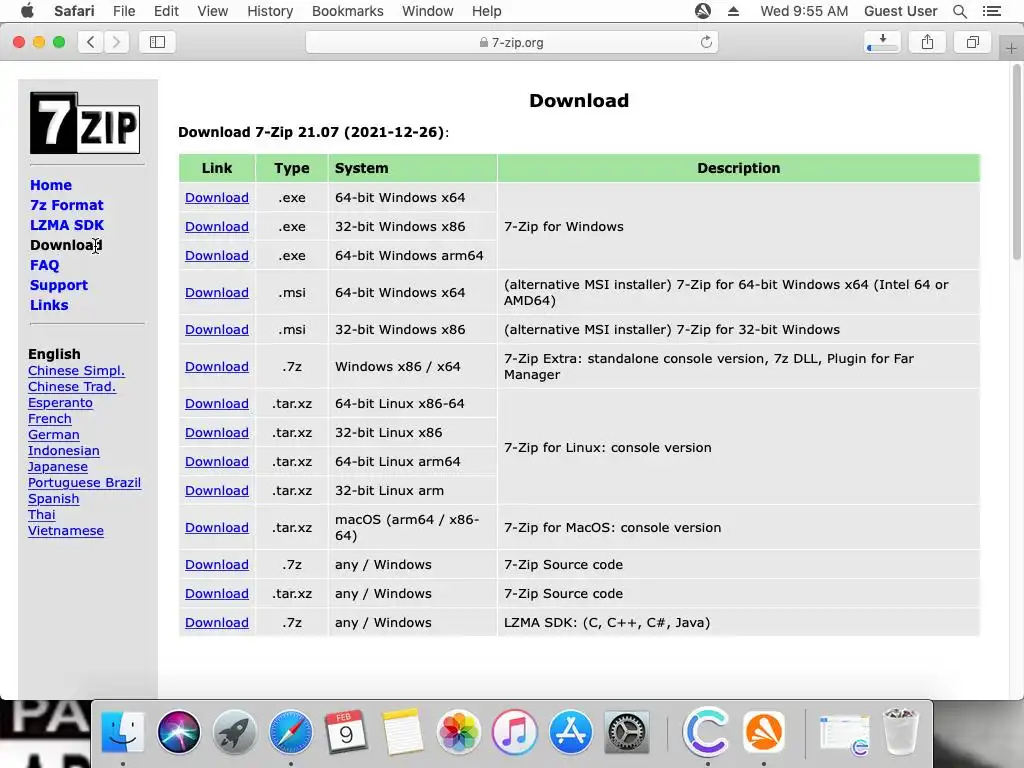Open iTunes music icon in Dock
Viewport: 1024px width, 768px height.
[x=515, y=731]
